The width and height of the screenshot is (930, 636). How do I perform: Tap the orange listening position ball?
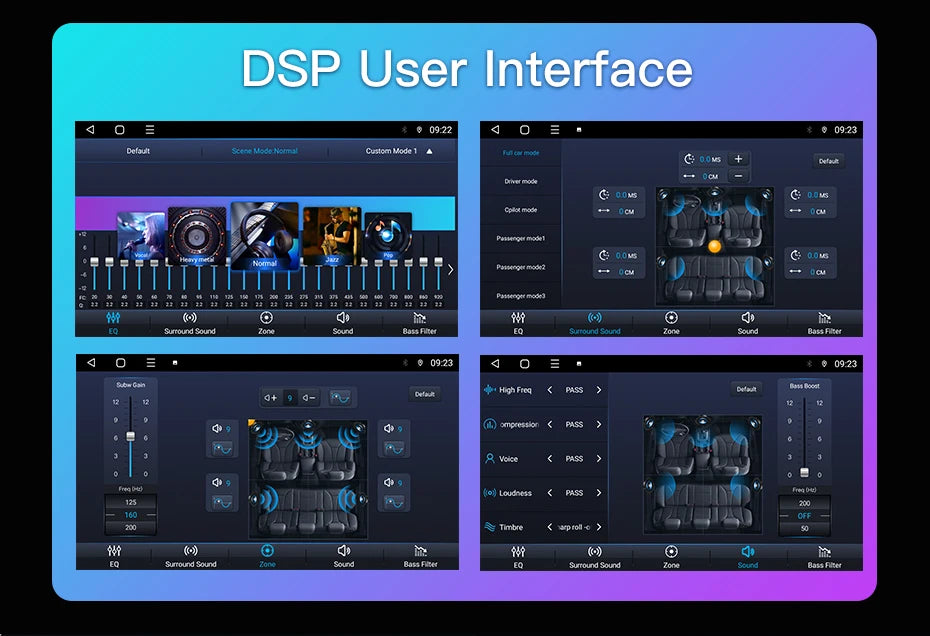714,246
